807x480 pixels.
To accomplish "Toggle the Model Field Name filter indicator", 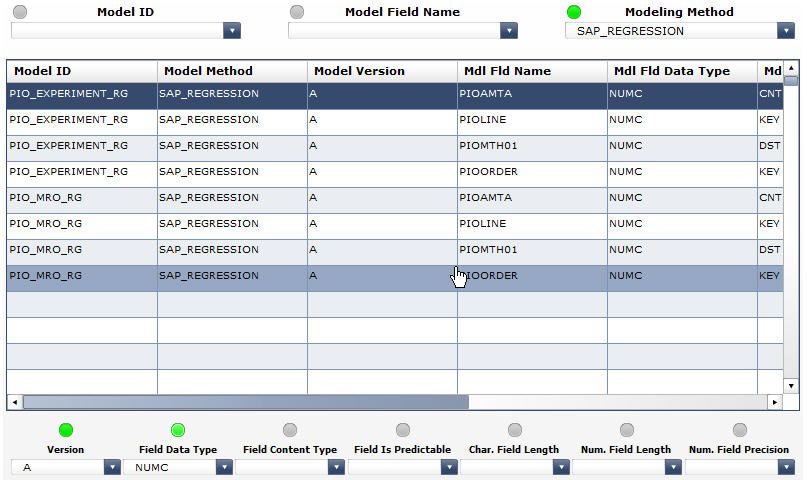I will pos(297,12).
